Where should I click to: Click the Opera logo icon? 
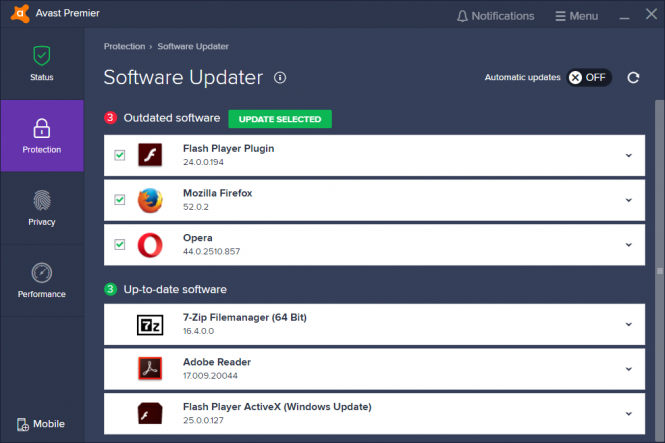coord(150,245)
